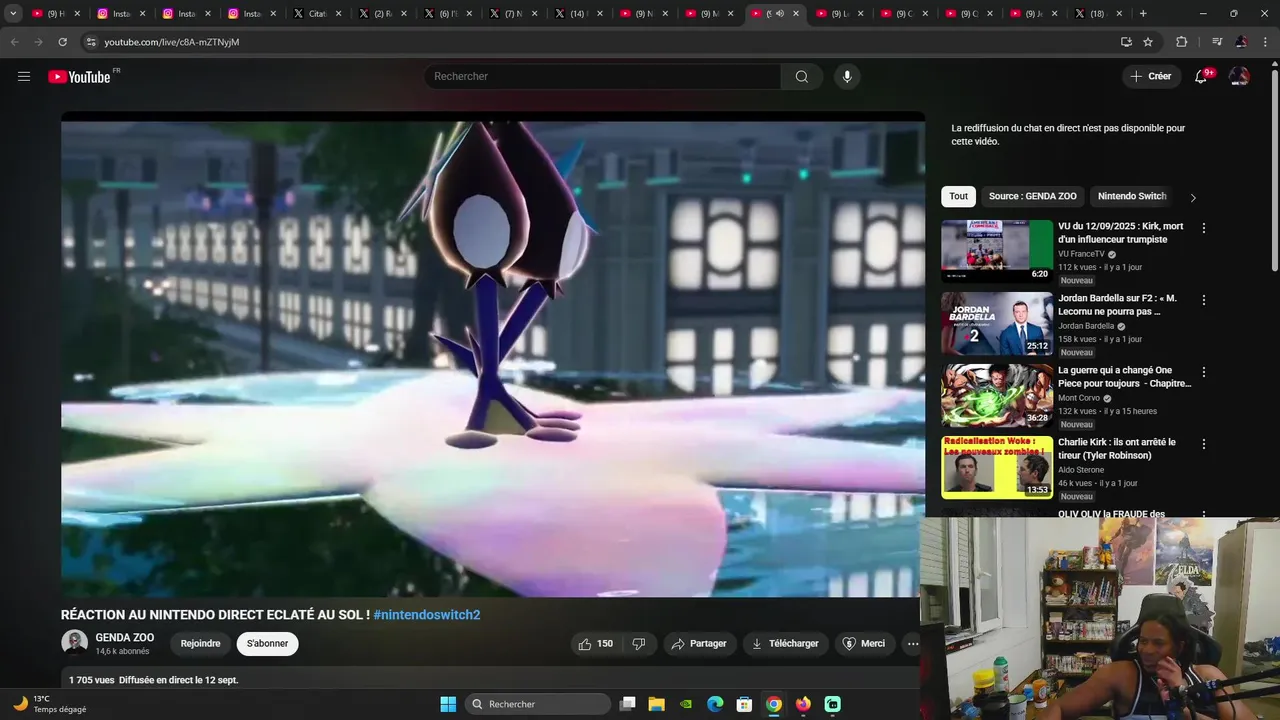Open the NVIDIA app in taskbar
The width and height of the screenshot is (1280, 720).
coord(685,704)
